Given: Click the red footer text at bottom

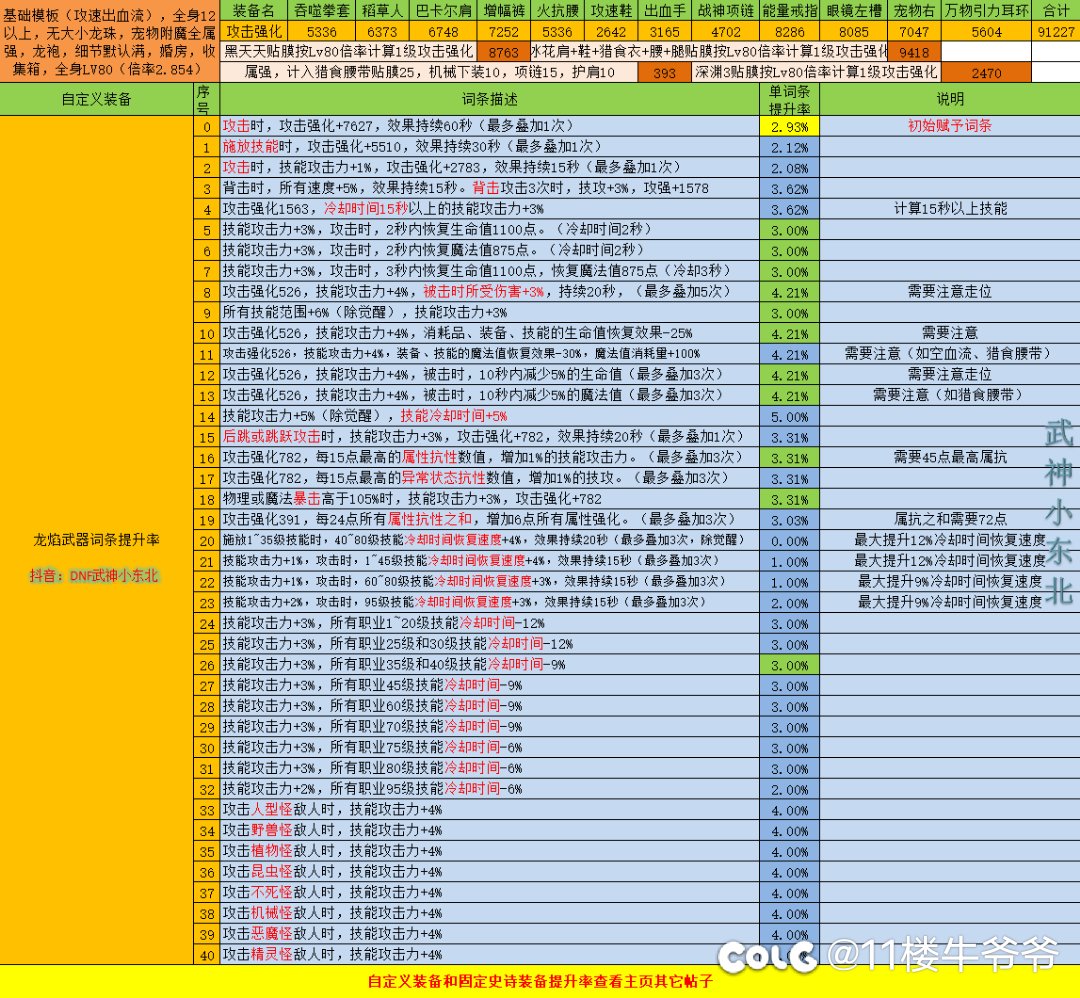Looking at the screenshot, I should (540, 981).
